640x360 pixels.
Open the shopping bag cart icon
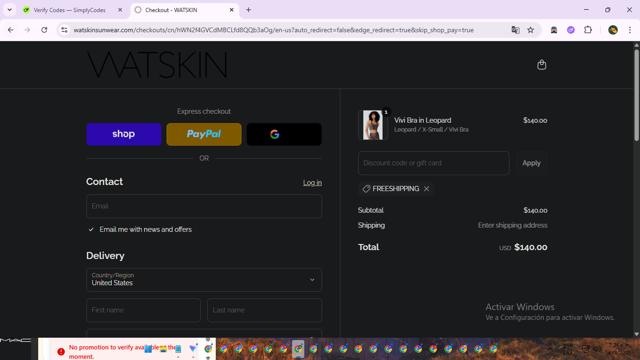coord(542,65)
